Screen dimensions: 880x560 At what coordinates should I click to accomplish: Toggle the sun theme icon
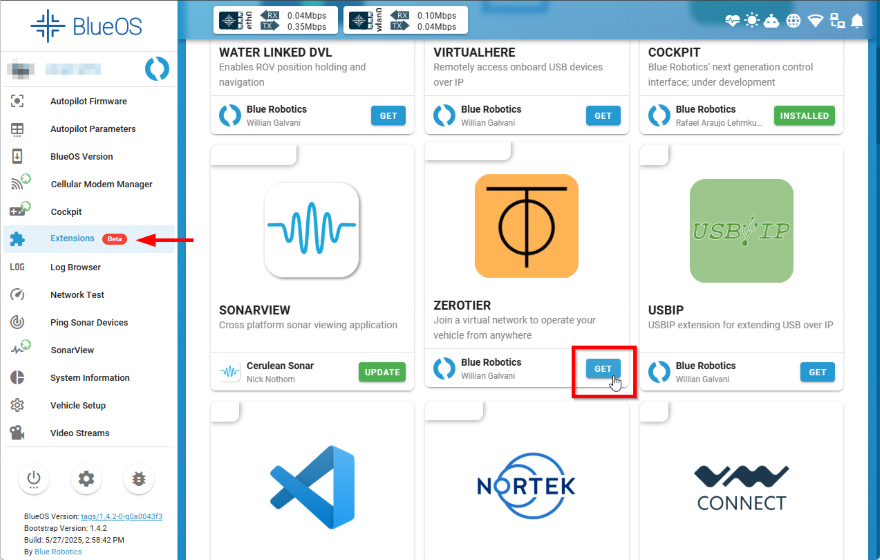752,21
